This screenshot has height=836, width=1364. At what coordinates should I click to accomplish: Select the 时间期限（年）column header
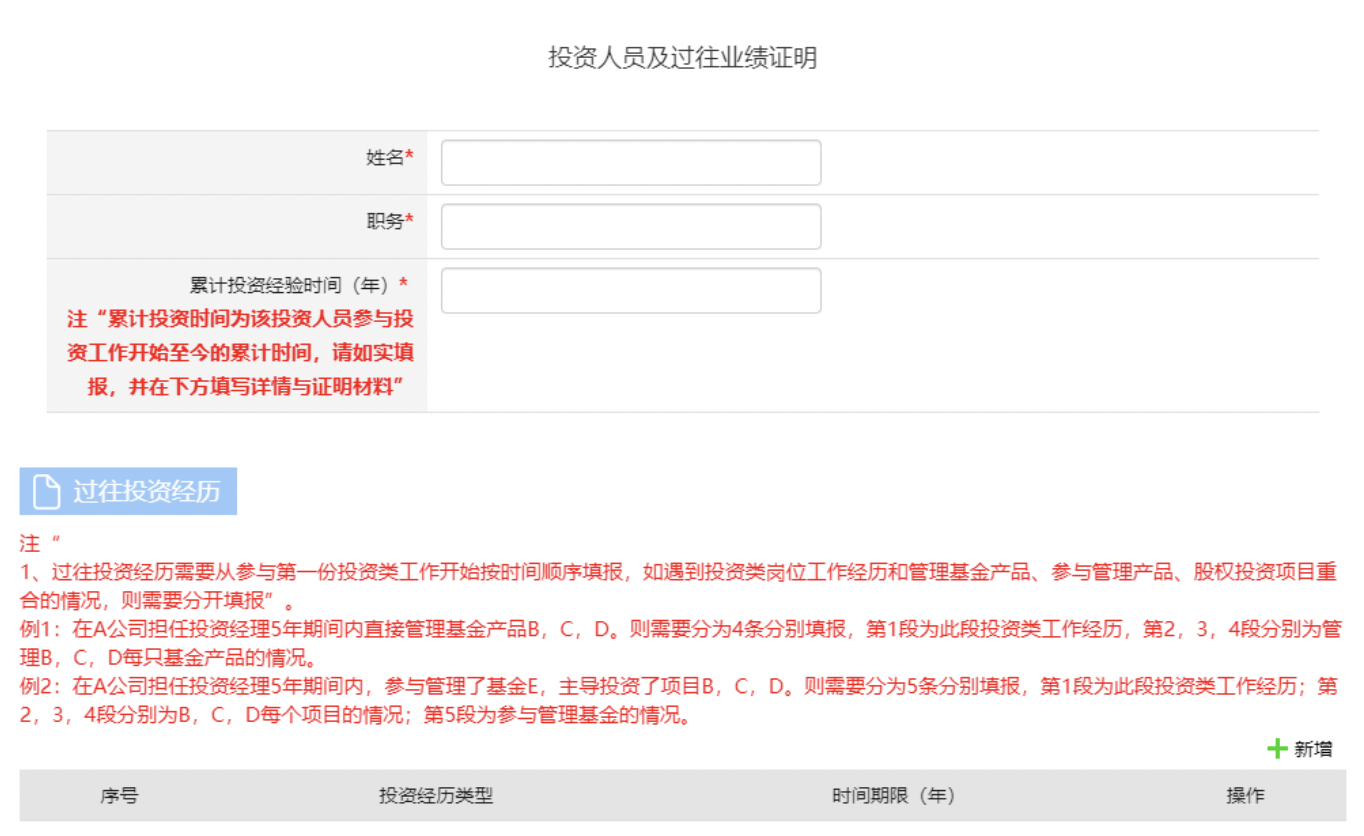tap(893, 796)
